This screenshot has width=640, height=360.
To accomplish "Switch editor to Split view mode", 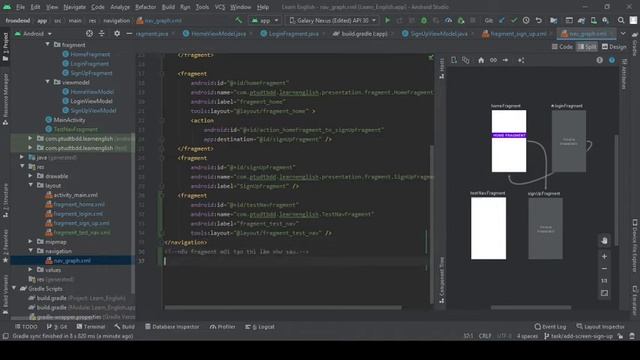I will click(x=587, y=47).
